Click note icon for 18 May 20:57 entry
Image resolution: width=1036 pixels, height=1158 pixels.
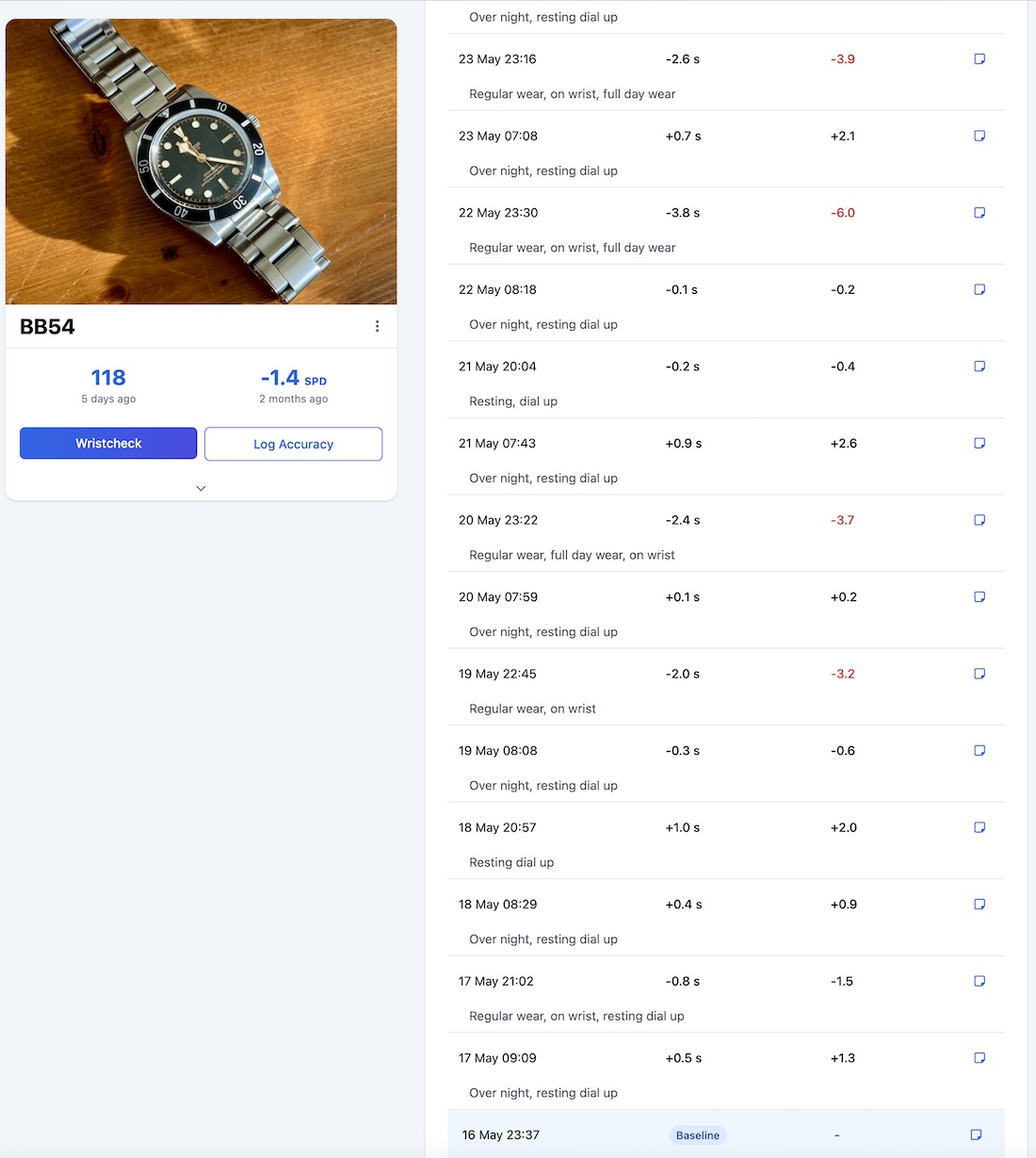[979, 827]
